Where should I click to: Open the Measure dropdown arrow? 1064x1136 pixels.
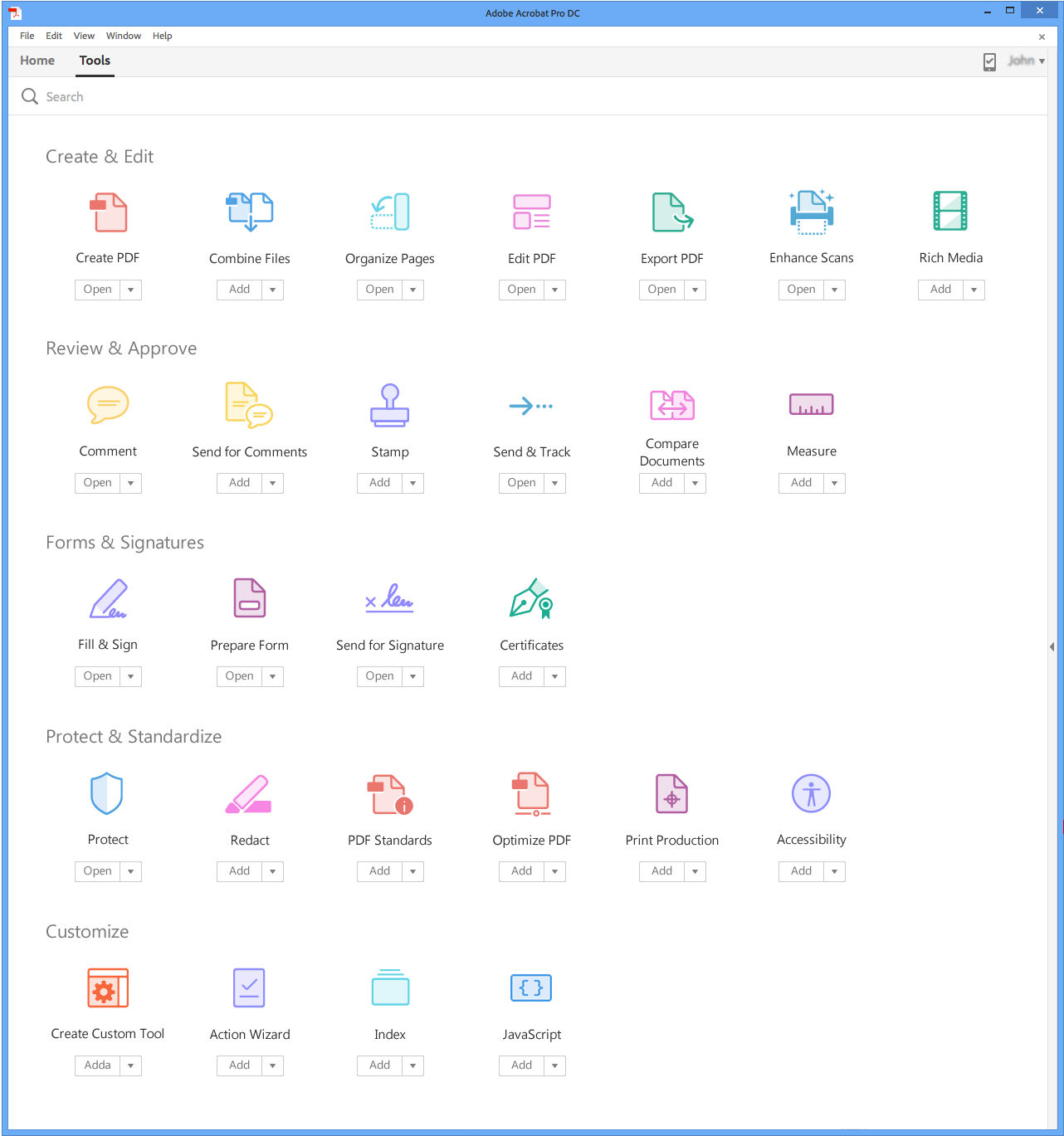(835, 483)
